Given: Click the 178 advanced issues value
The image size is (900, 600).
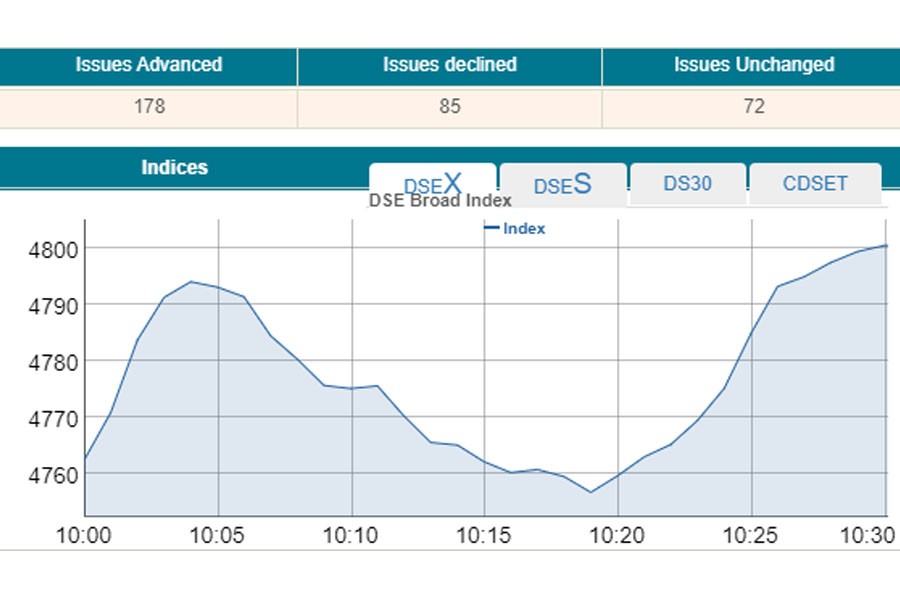Looking at the screenshot, I should point(148,106).
